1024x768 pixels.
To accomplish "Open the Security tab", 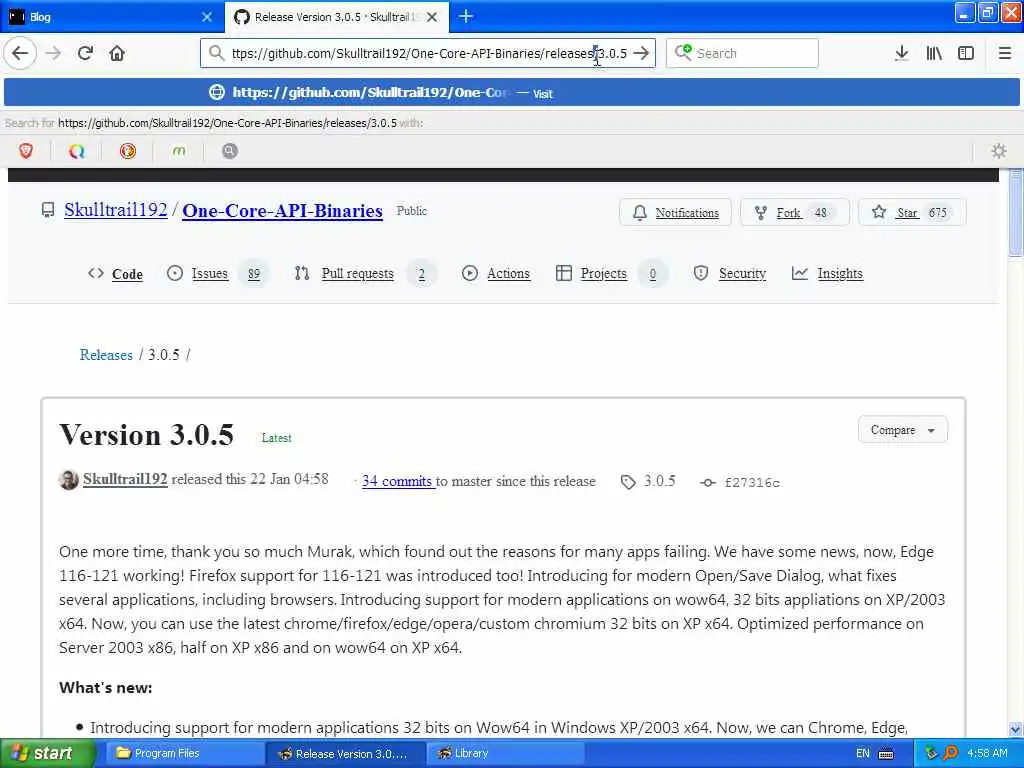I will coord(730,274).
